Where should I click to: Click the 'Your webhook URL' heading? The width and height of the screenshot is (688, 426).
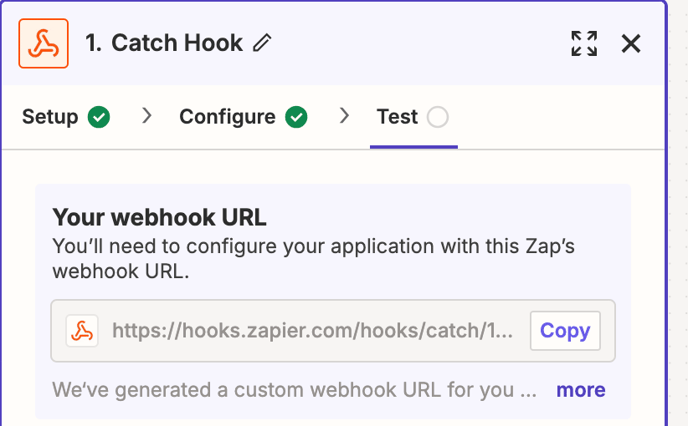159,217
